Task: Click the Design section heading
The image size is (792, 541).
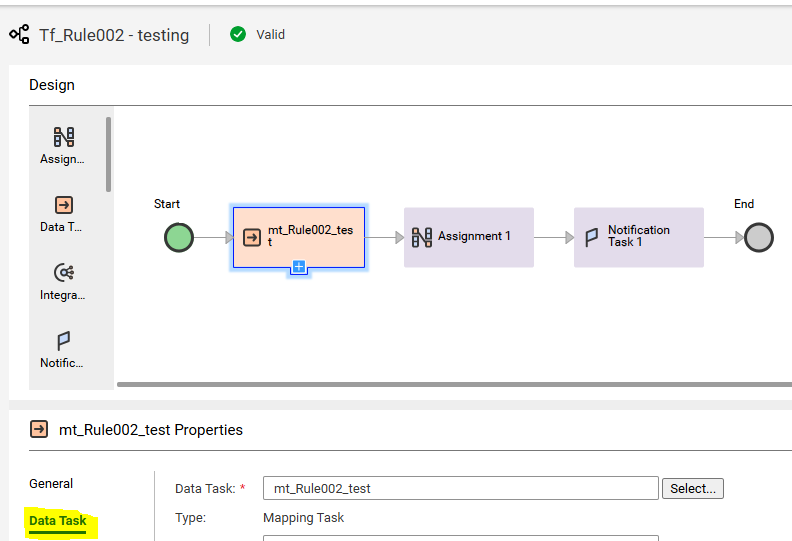Action: pyautogui.click(x=52, y=85)
